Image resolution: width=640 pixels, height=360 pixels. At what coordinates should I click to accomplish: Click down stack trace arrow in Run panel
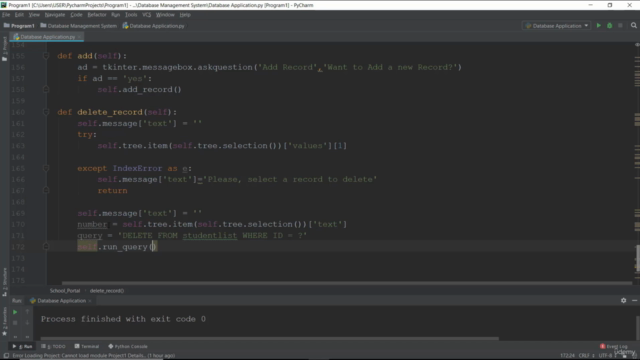pyautogui.click(x=27, y=323)
